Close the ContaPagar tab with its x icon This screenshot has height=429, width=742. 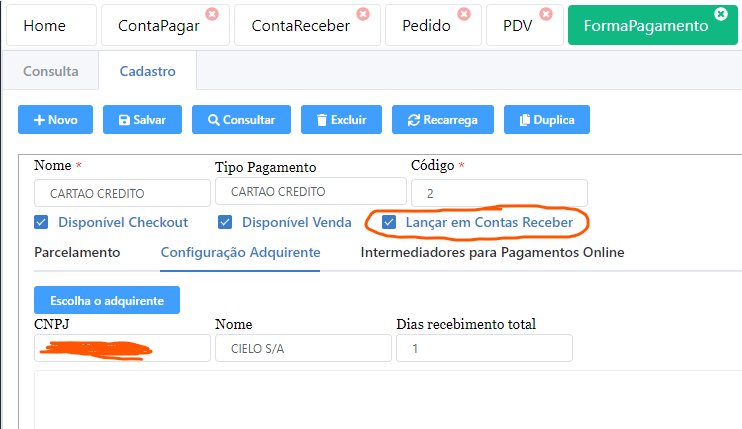(212, 14)
